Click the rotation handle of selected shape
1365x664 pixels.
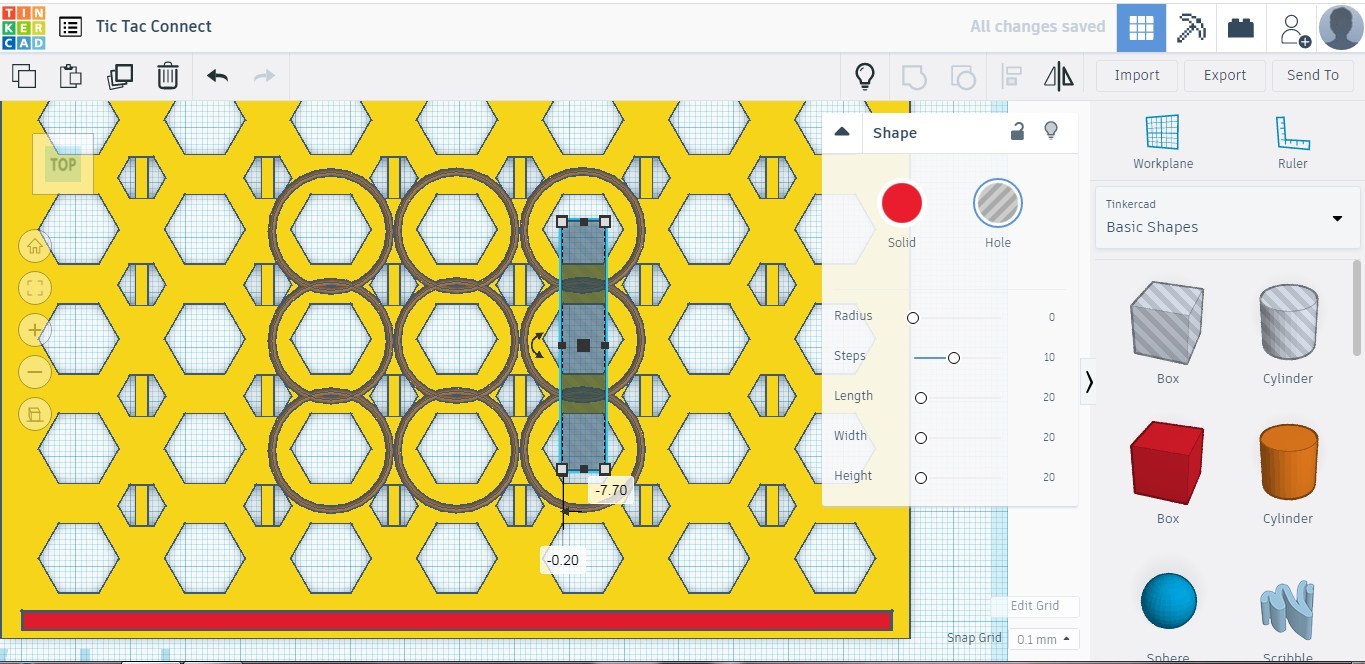tap(537, 345)
